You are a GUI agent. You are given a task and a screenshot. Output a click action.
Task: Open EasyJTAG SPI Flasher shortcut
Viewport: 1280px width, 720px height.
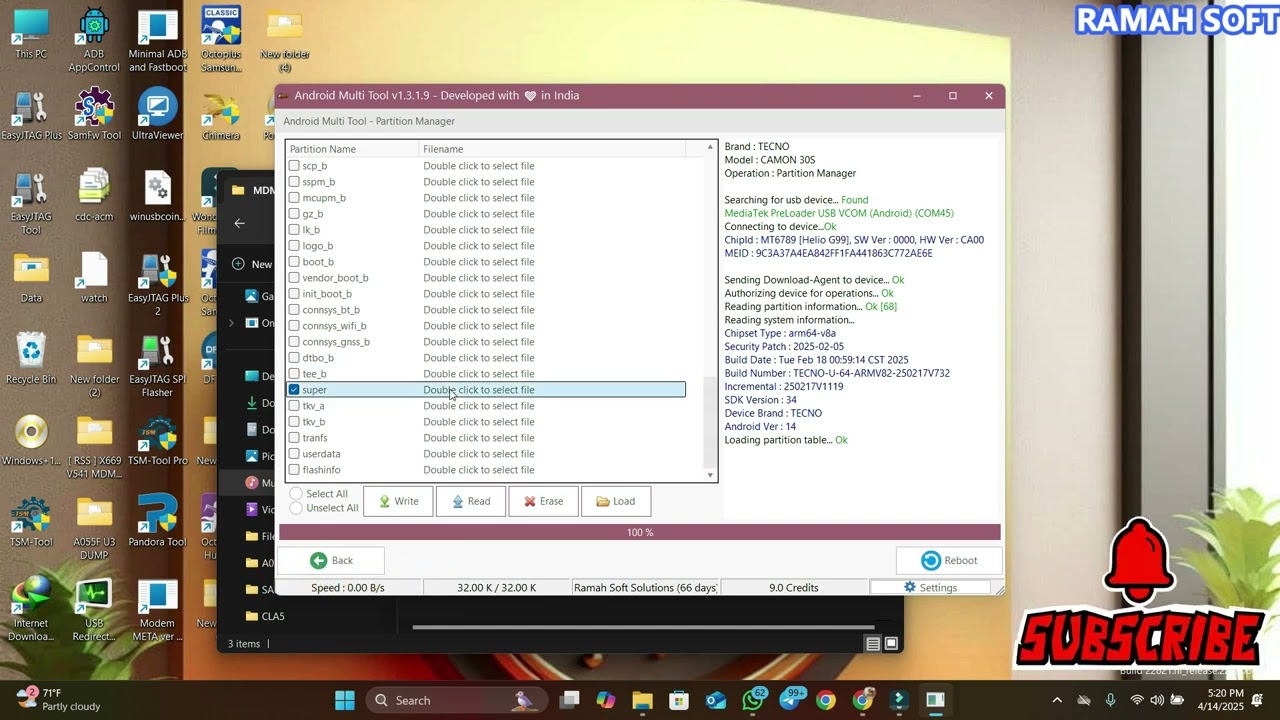pyautogui.click(x=157, y=366)
